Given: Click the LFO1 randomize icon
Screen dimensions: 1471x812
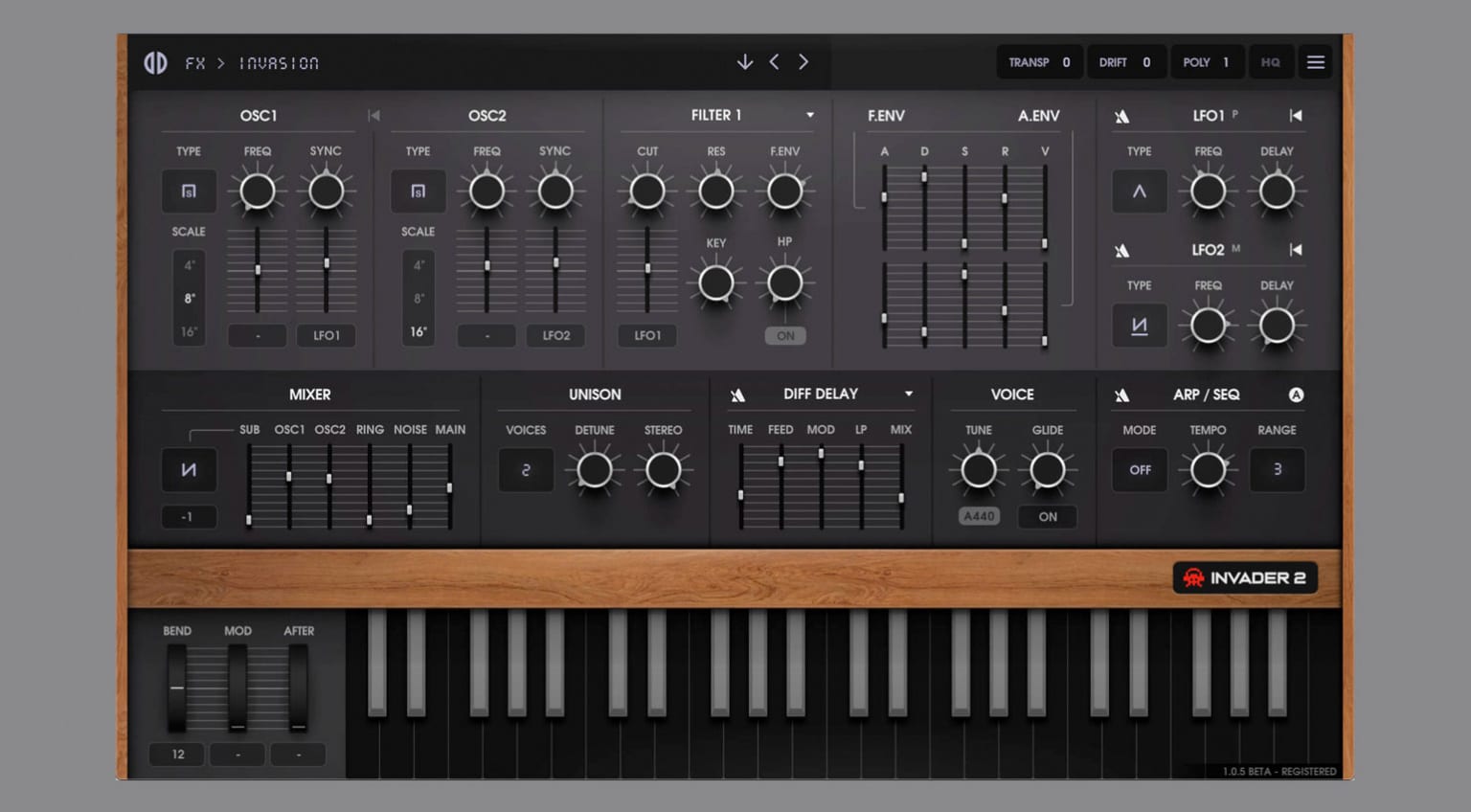Looking at the screenshot, I should 1122,117.
